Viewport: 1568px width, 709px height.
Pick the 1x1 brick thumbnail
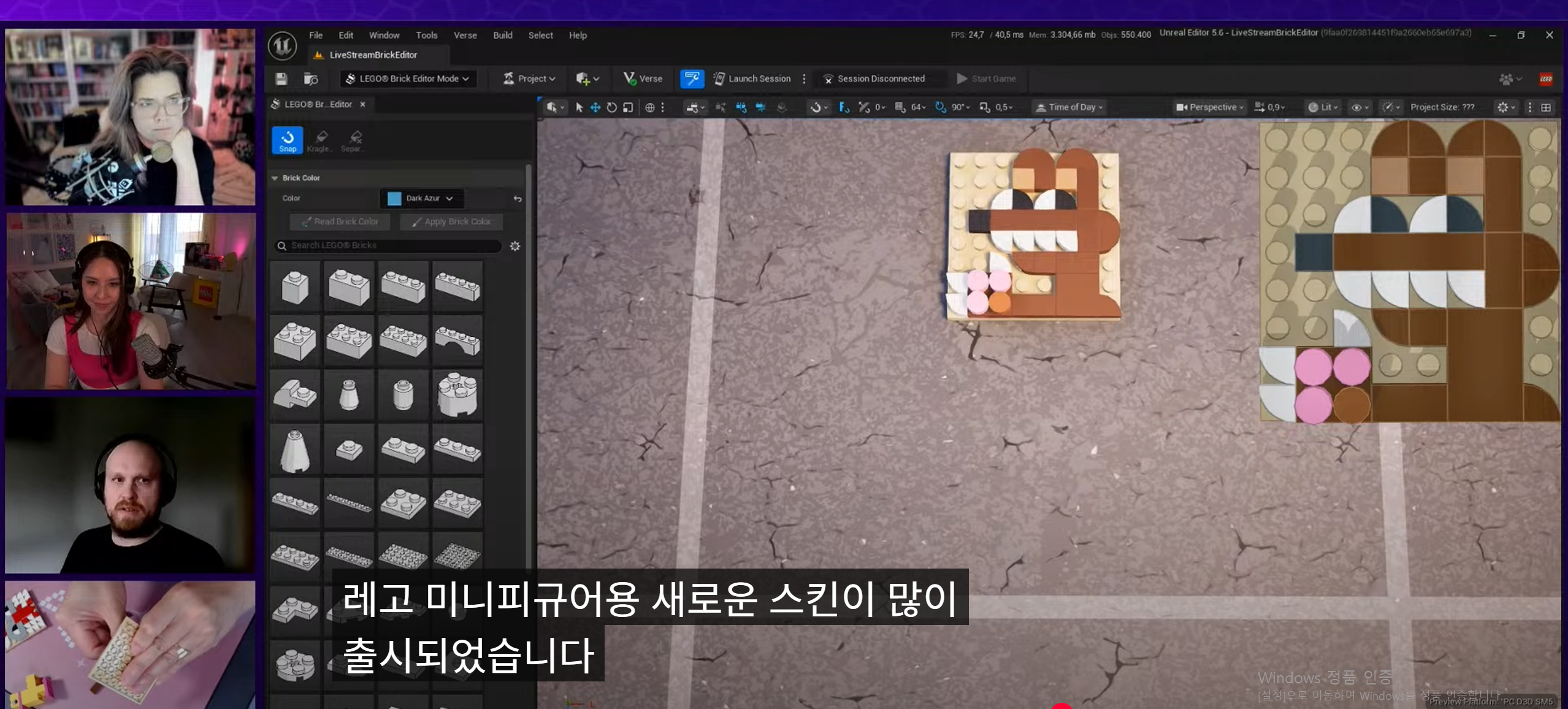coord(295,286)
